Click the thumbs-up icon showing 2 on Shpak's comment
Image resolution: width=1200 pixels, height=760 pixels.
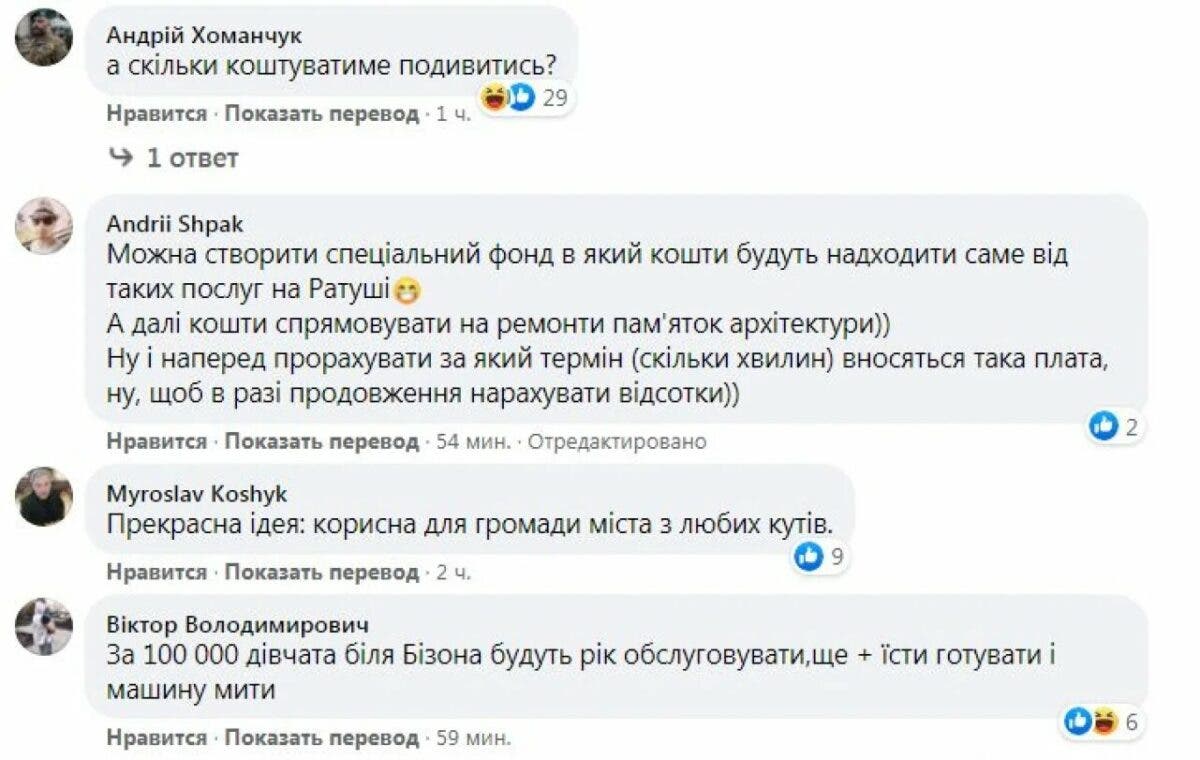[1102, 424]
